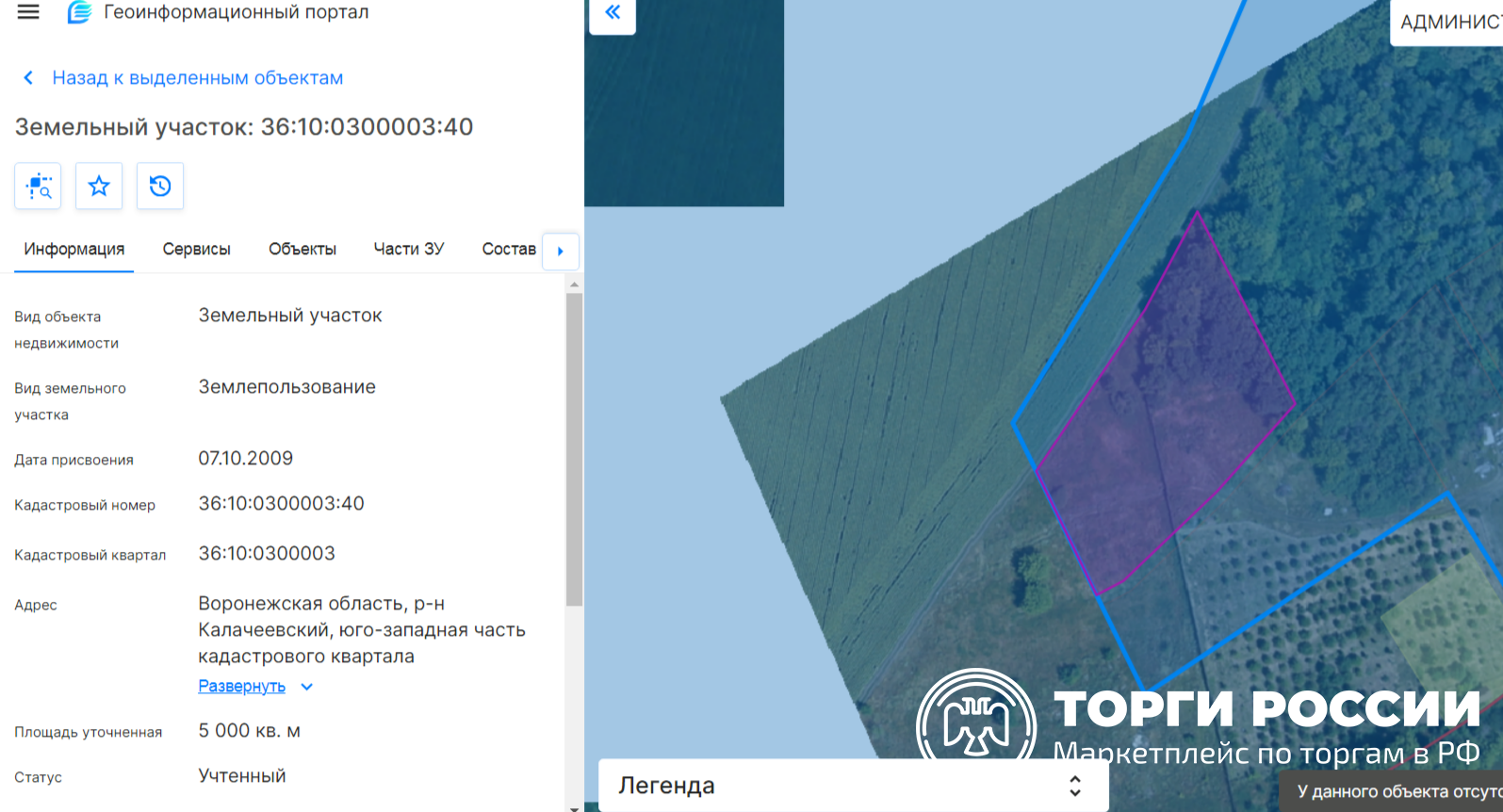Select the Информация tab
1503x812 pixels.
click(74, 249)
